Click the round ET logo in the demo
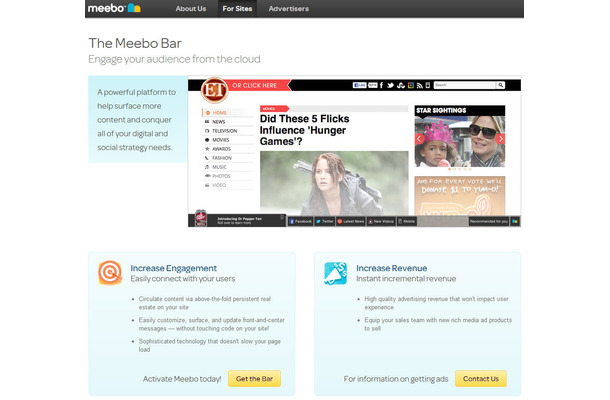The height and width of the screenshot is (400, 610). [x=214, y=90]
